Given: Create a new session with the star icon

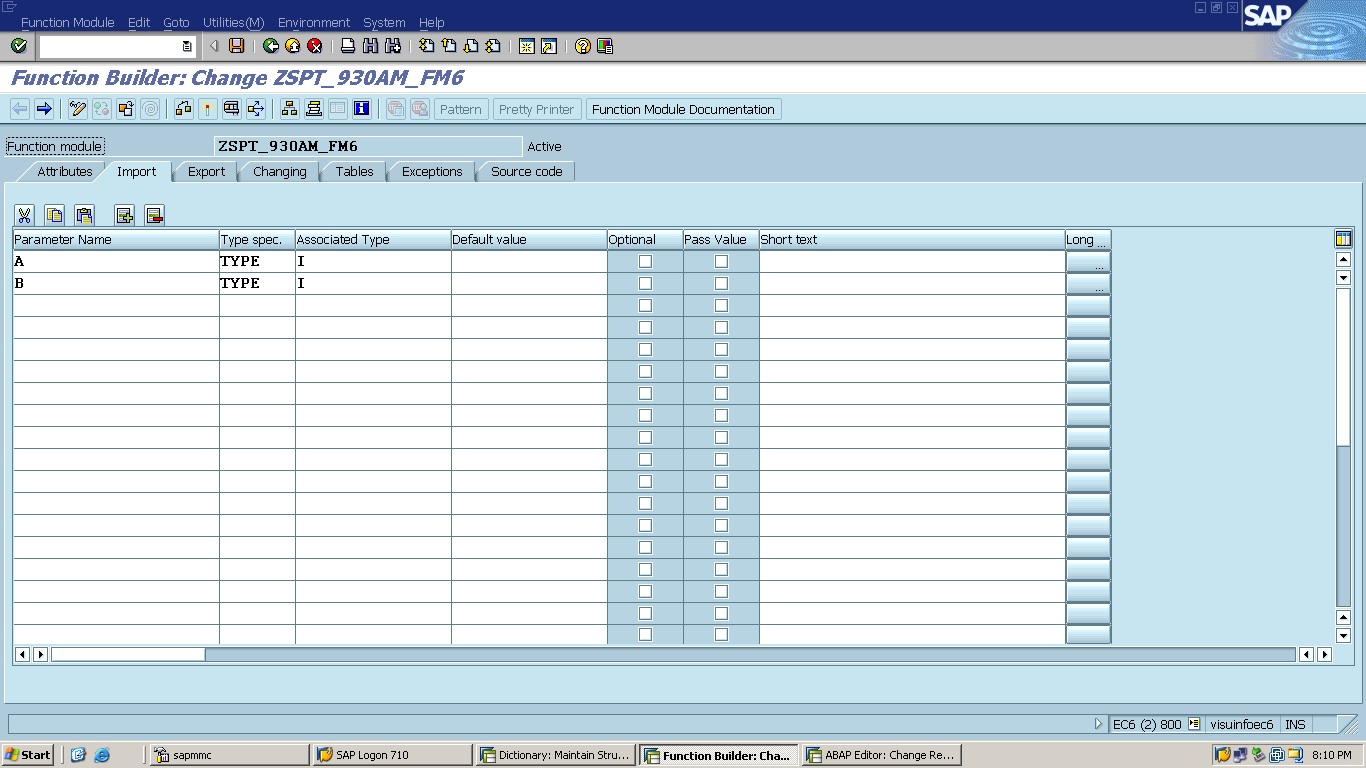Looking at the screenshot, I should pos(526,46).
